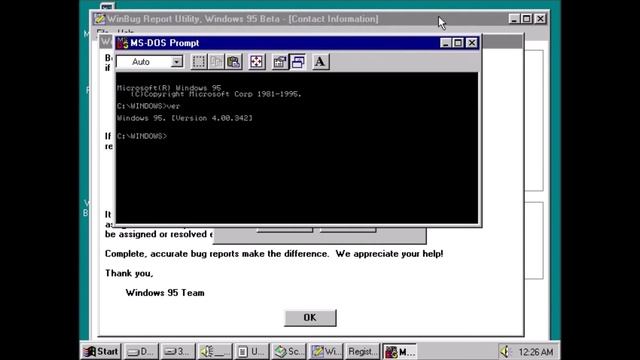640x360 pixels.
Task: Click the 'Complete, accurate bug reports' sentence
Action: 274,253
